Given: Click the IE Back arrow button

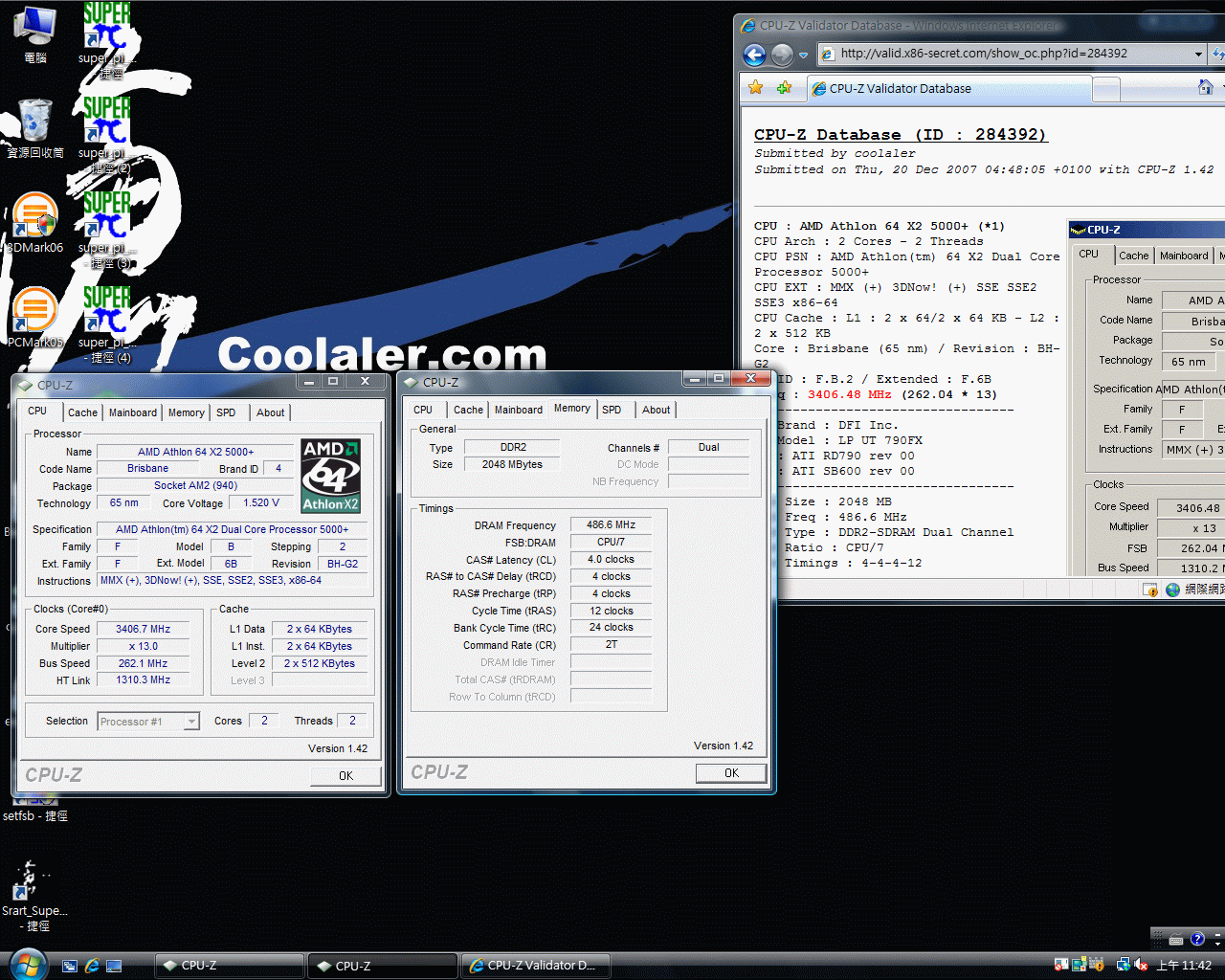Looking at the screenshot, I should (x=754, y=55).
